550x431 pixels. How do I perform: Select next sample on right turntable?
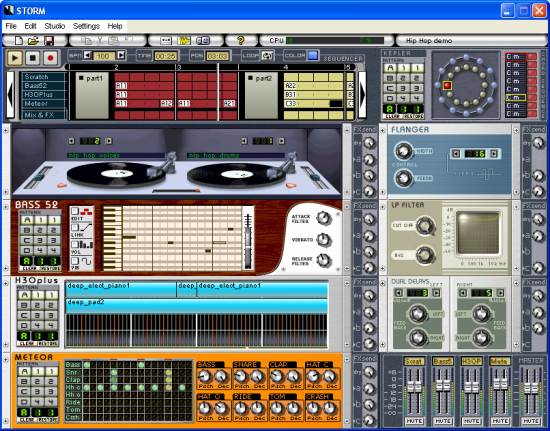tap(281, 141)
